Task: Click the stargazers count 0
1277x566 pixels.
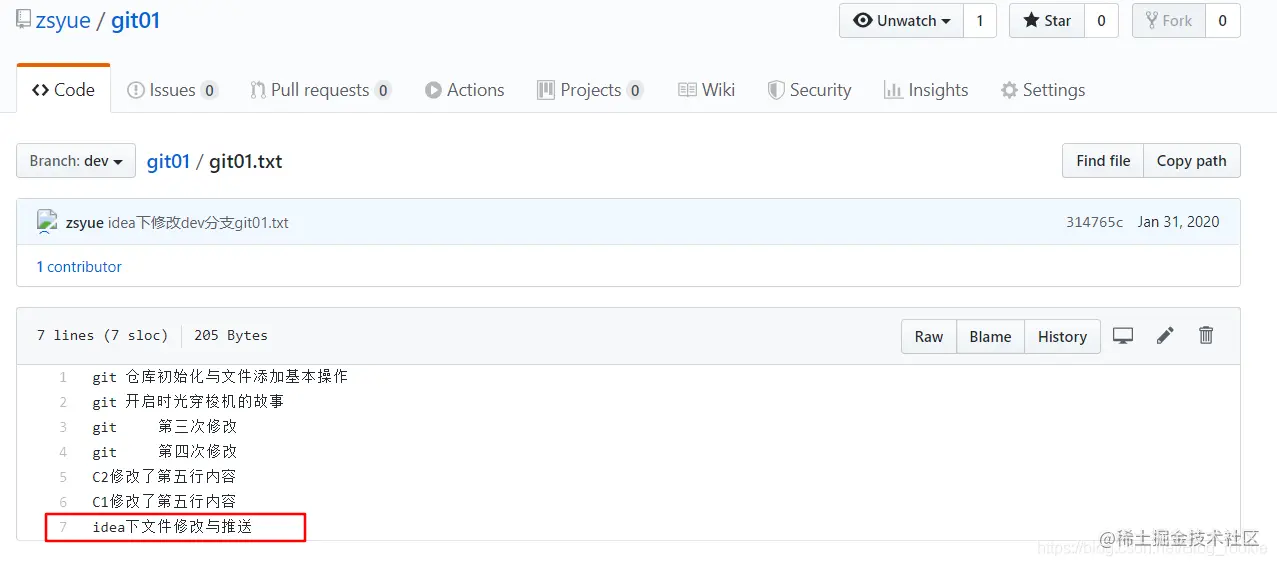Action: (x=1101, y=21)
